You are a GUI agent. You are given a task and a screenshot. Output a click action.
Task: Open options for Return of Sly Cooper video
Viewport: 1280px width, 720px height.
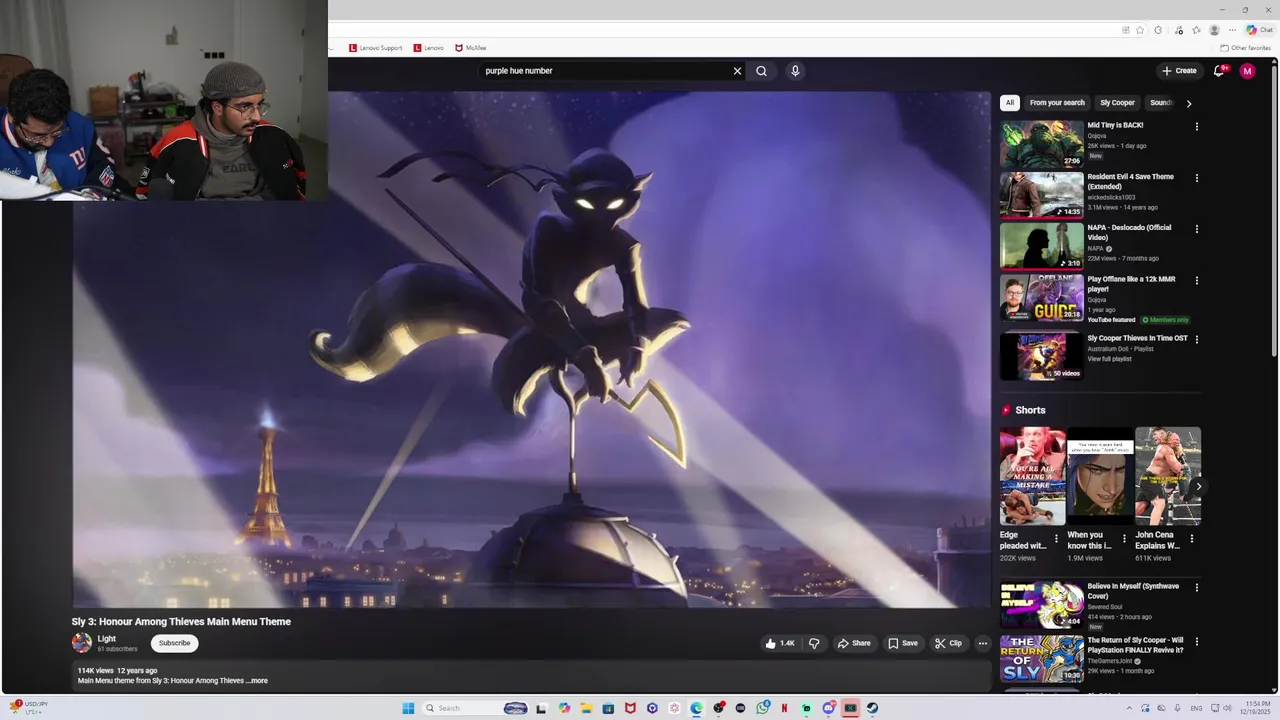[1196, 642]
